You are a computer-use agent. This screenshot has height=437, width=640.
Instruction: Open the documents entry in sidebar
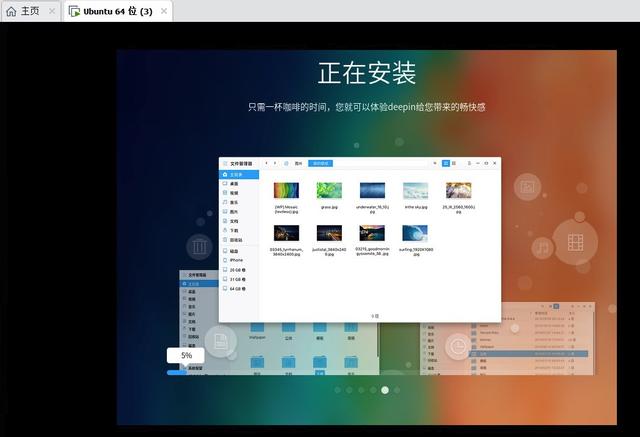click(x=239, y=221)
